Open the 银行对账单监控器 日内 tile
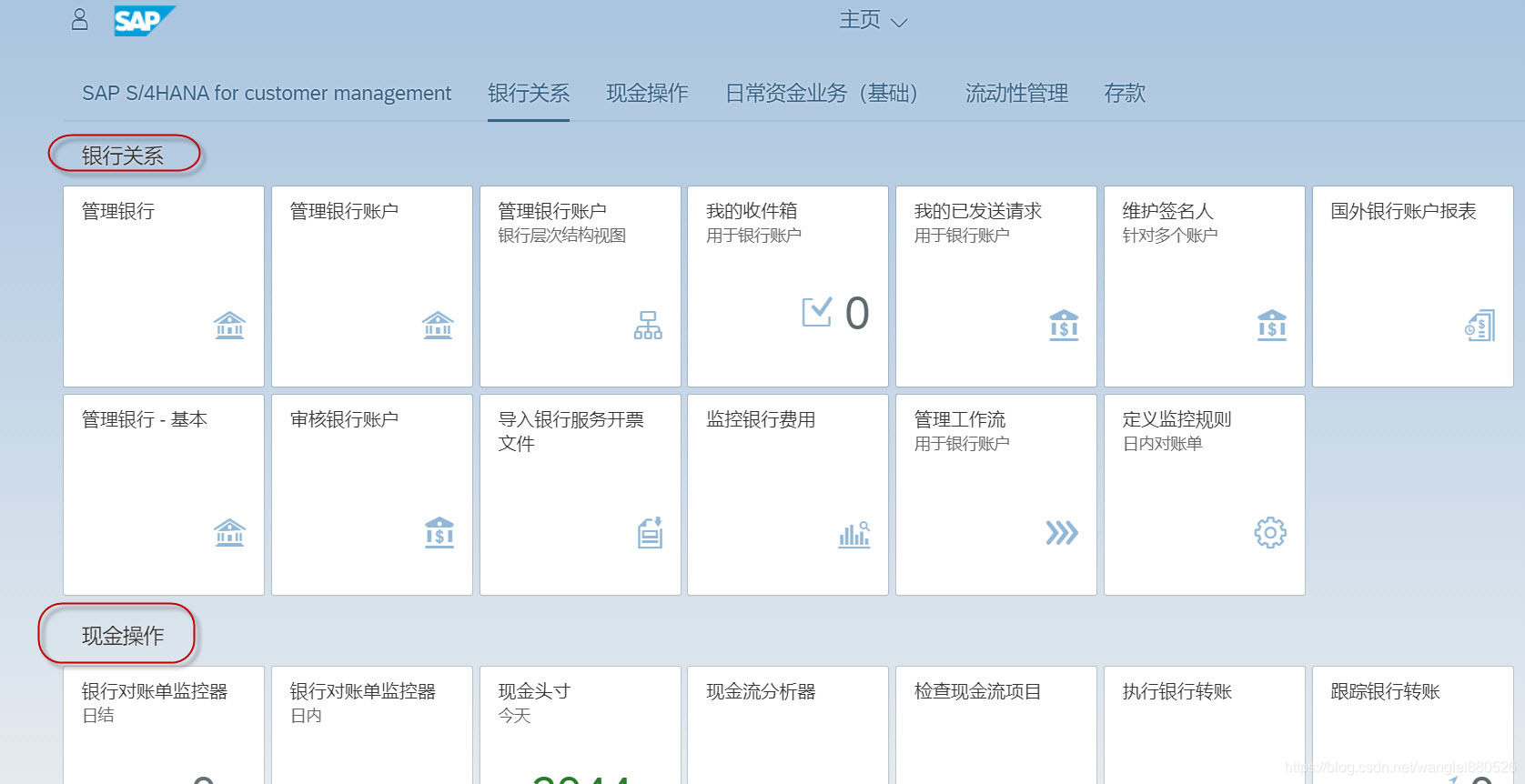 coord(372,725)
